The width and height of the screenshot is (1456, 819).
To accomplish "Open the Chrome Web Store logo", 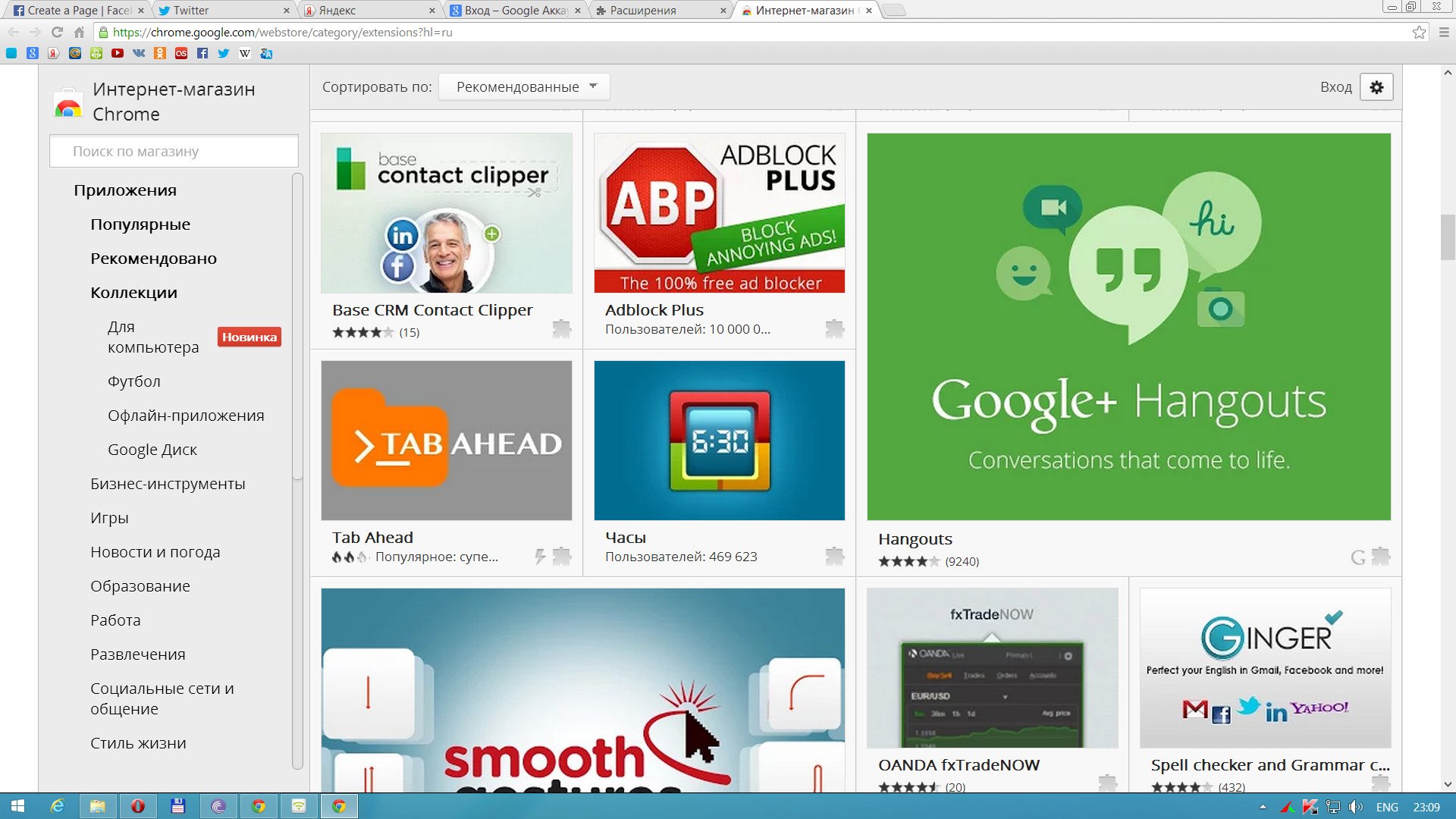I will [67, 102].
